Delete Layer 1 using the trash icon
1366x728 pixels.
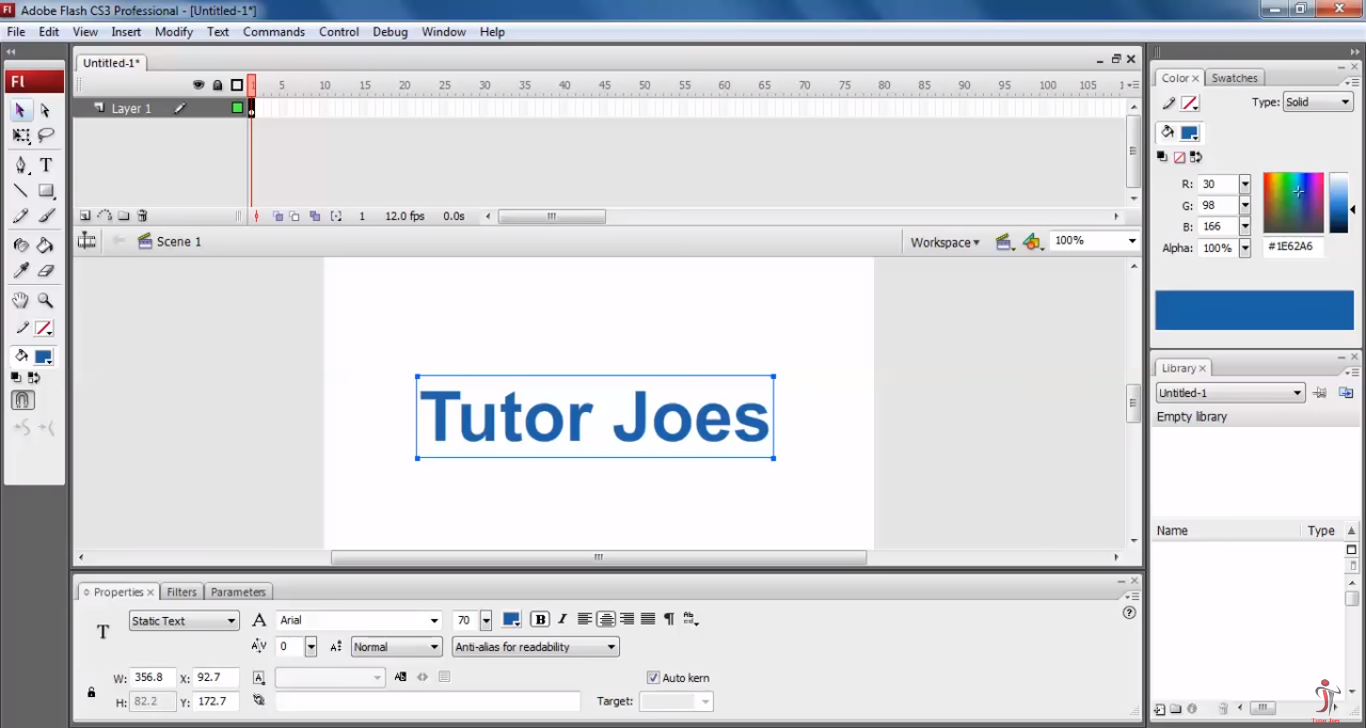tap(143, 215)
